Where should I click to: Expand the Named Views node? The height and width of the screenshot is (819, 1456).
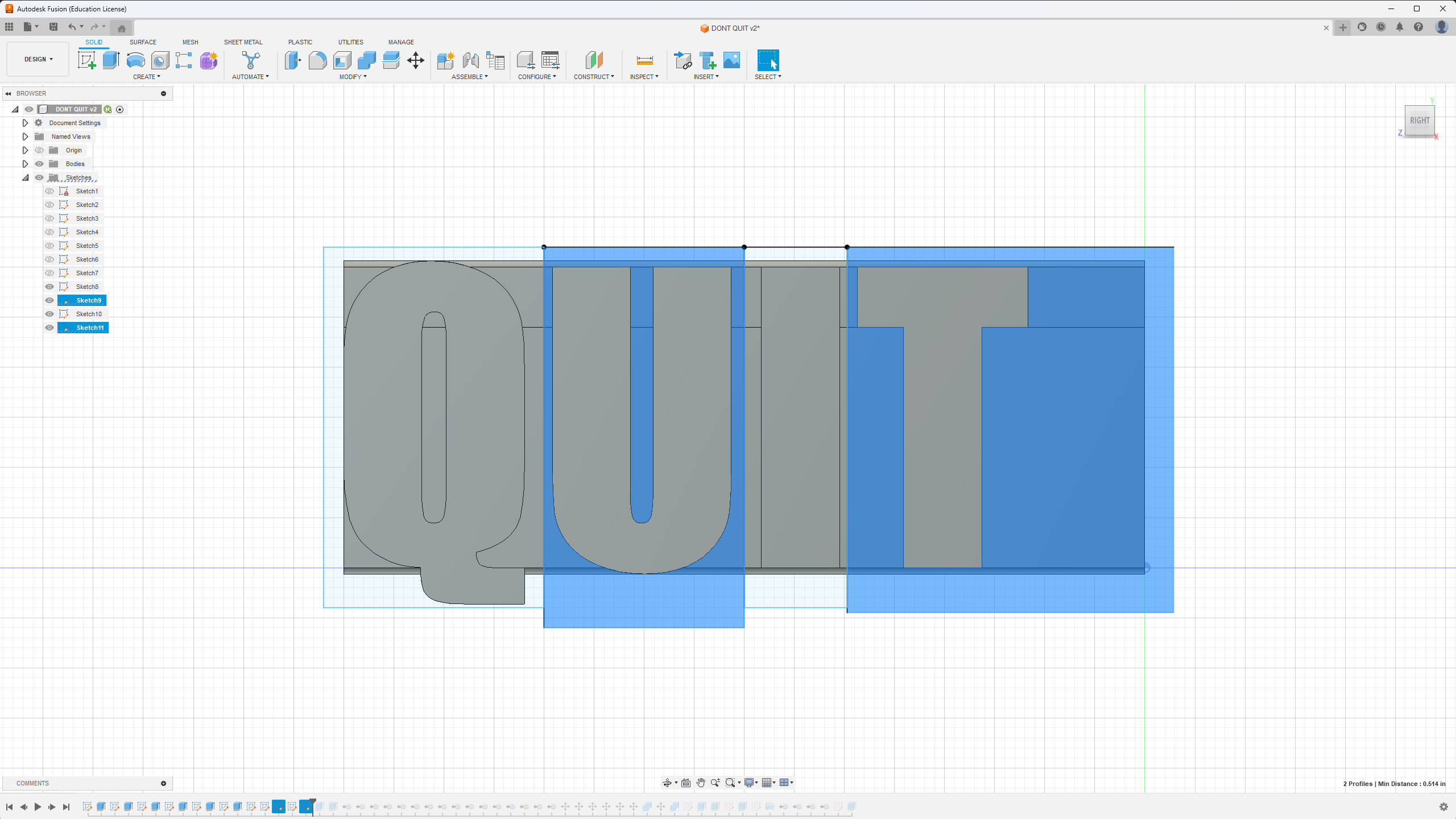pyautogui.click(x=25, y=136)
